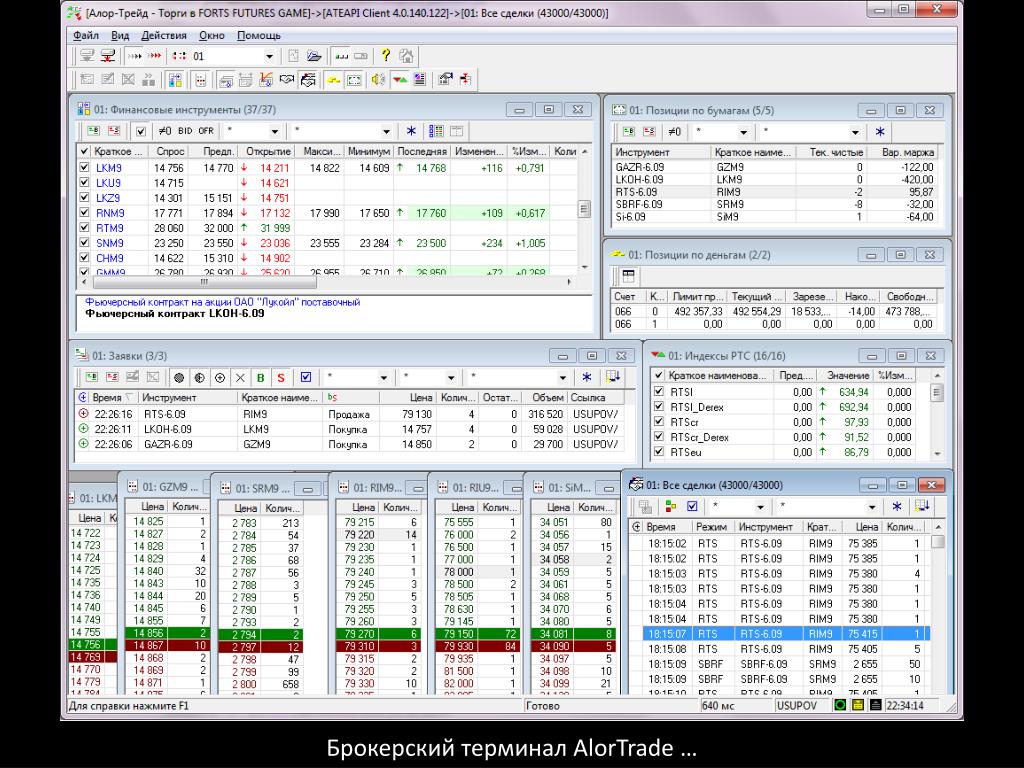Click the blue asterisk in Позиции по бумагам toolbar
Viewport: 1024px width, 768px height.
[880, 132]
